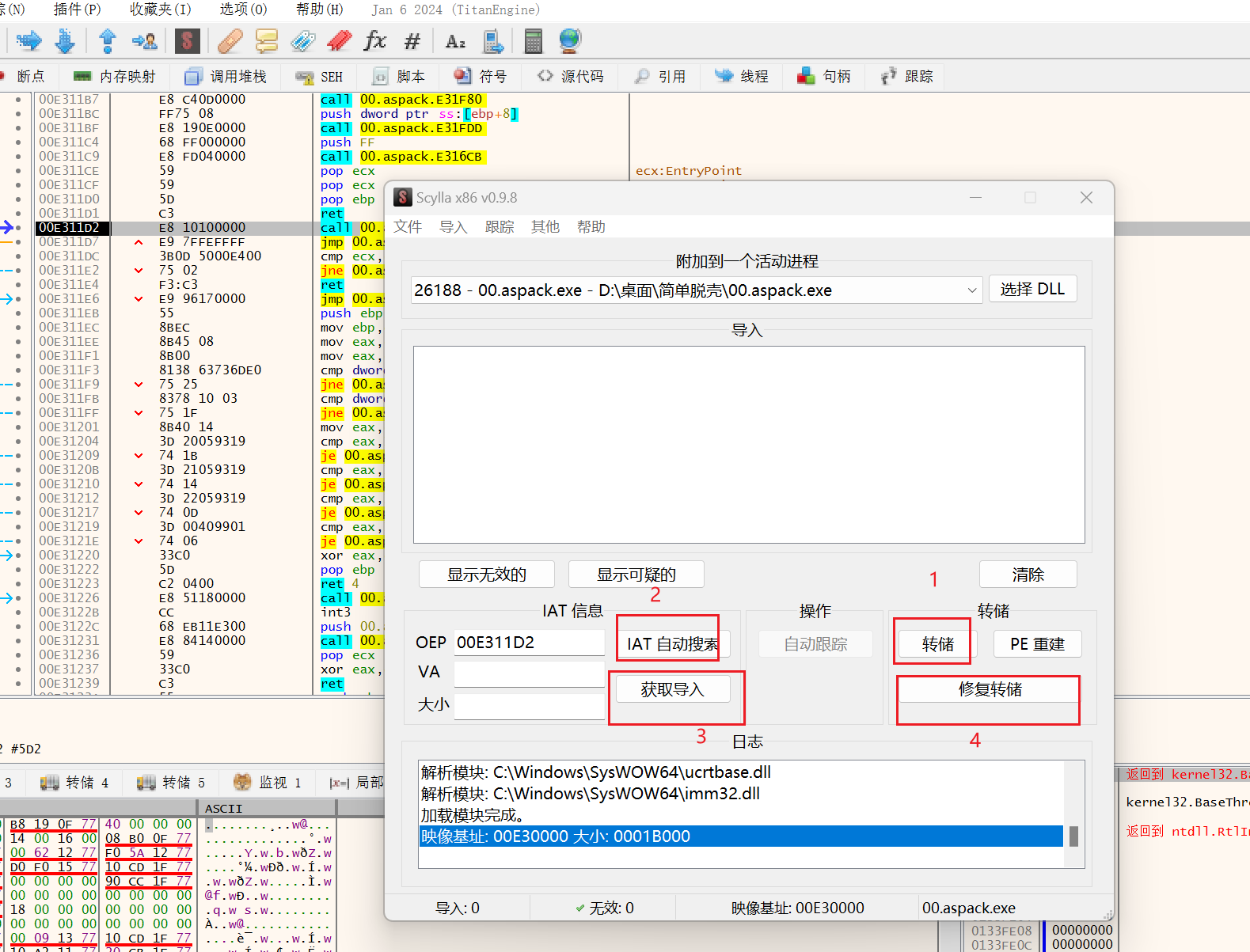This screenshot has height=952, width=1250.
Task: Click the Step Into arrow icon
Action: click(x=28, y=41)
